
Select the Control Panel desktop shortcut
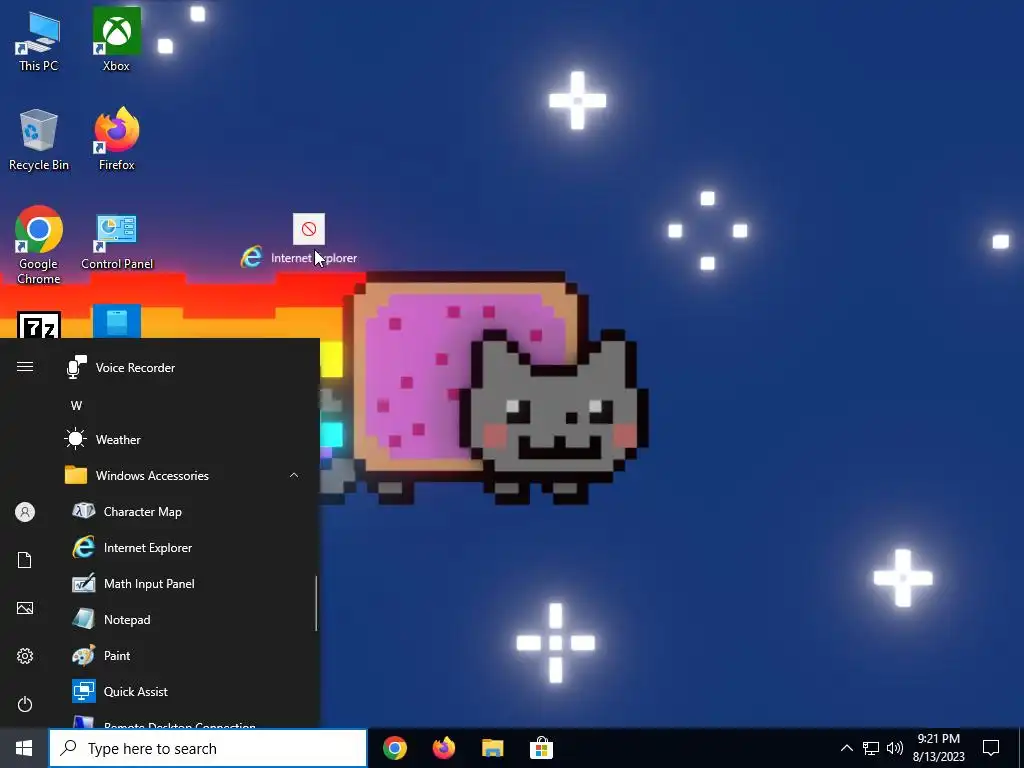117,242
